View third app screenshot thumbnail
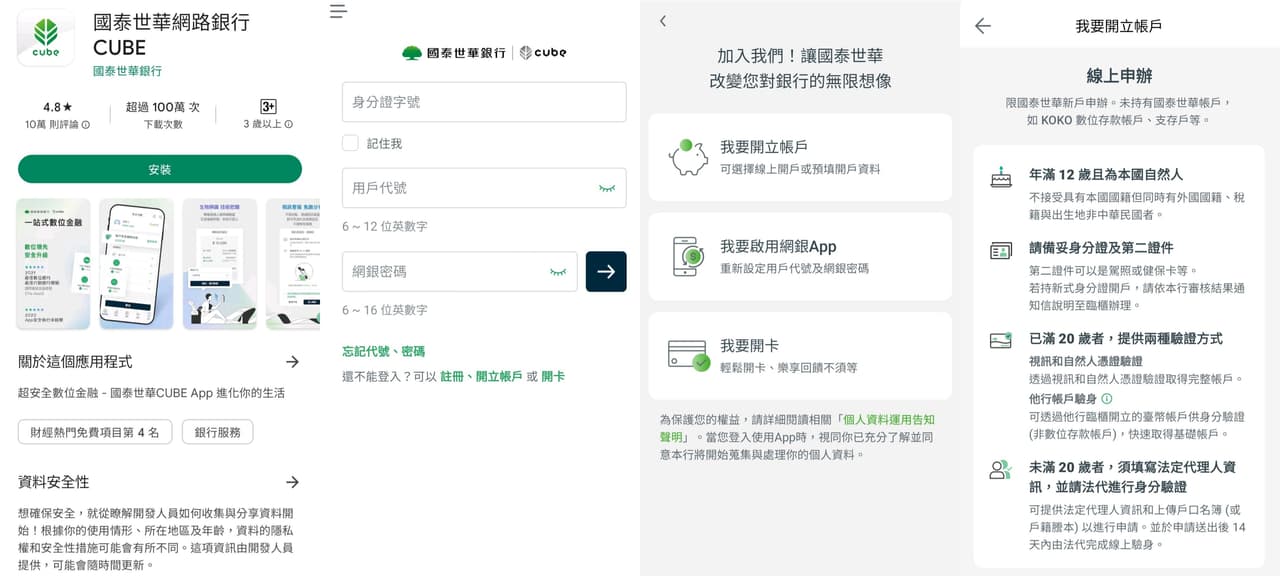Viewport: 1280px width, 576px height. 220,264
